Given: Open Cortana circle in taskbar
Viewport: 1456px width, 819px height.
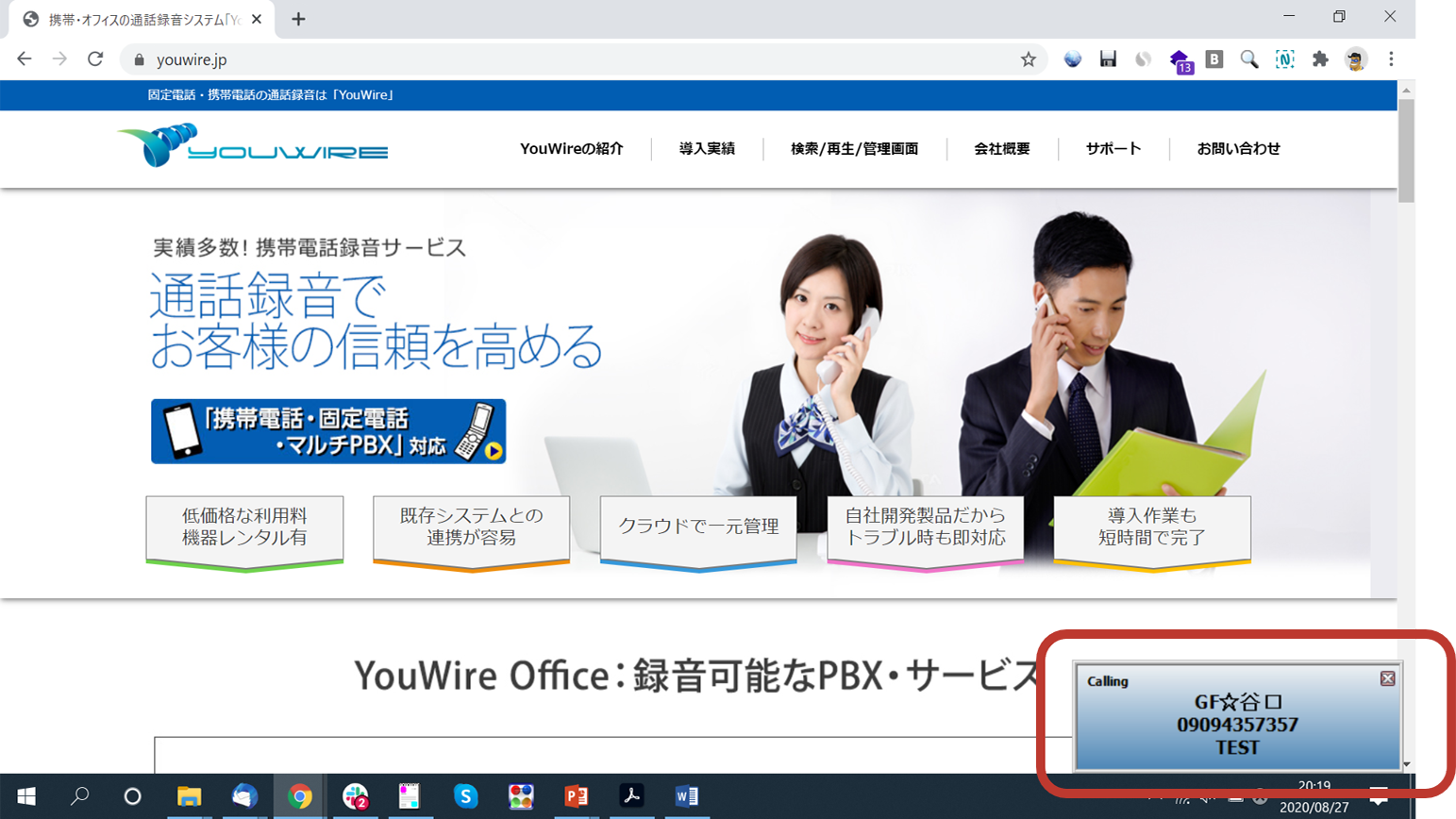Looking at the screenshot, I should point(132,796).
